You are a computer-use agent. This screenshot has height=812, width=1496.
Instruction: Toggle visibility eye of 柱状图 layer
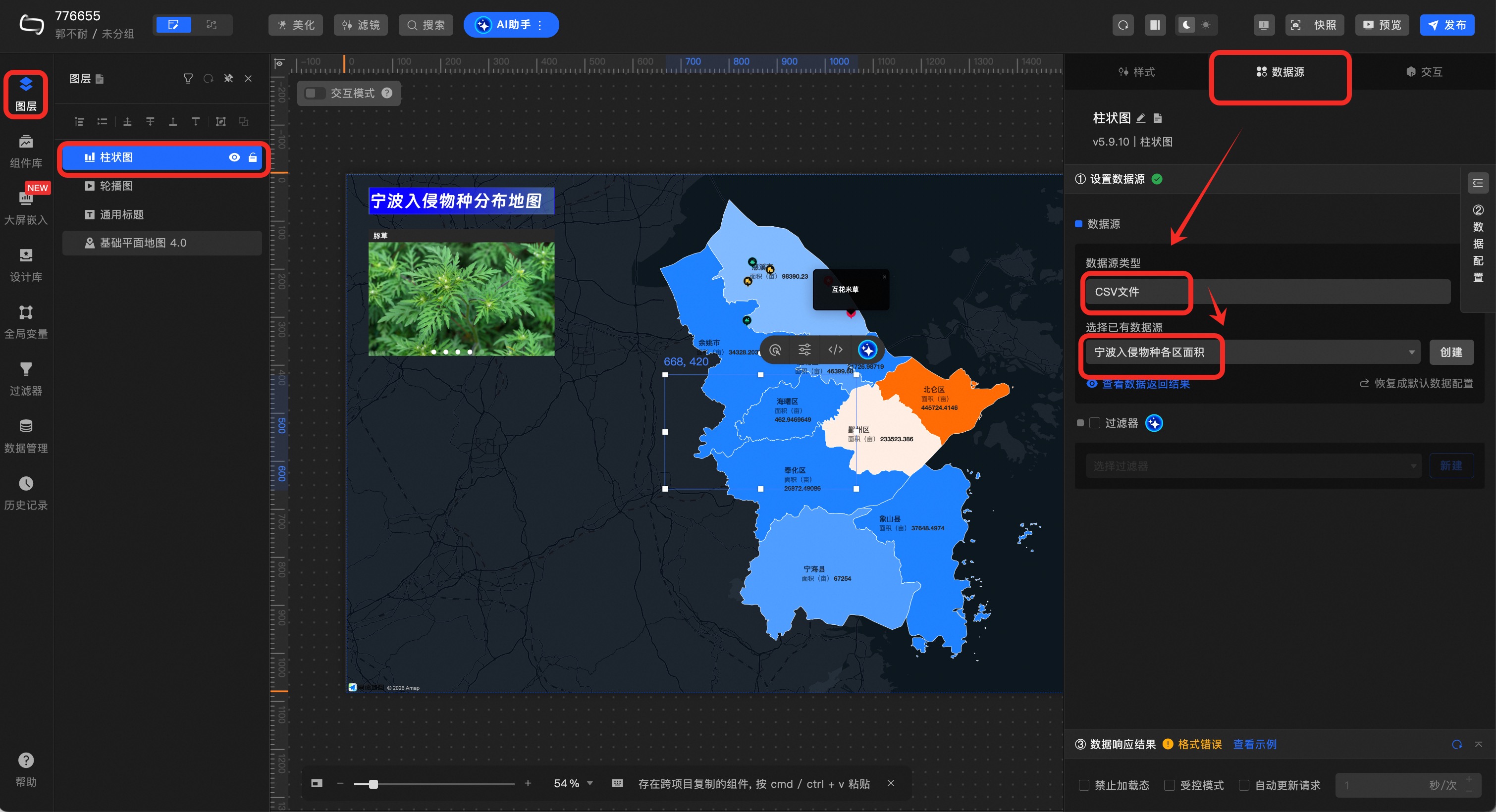click(x=234, y=157)
